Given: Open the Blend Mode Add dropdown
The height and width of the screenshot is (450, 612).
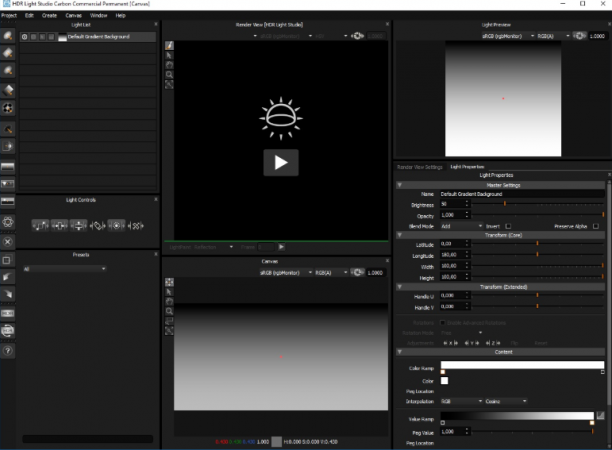Looking at the screenshot, I should tap(462, 226).
